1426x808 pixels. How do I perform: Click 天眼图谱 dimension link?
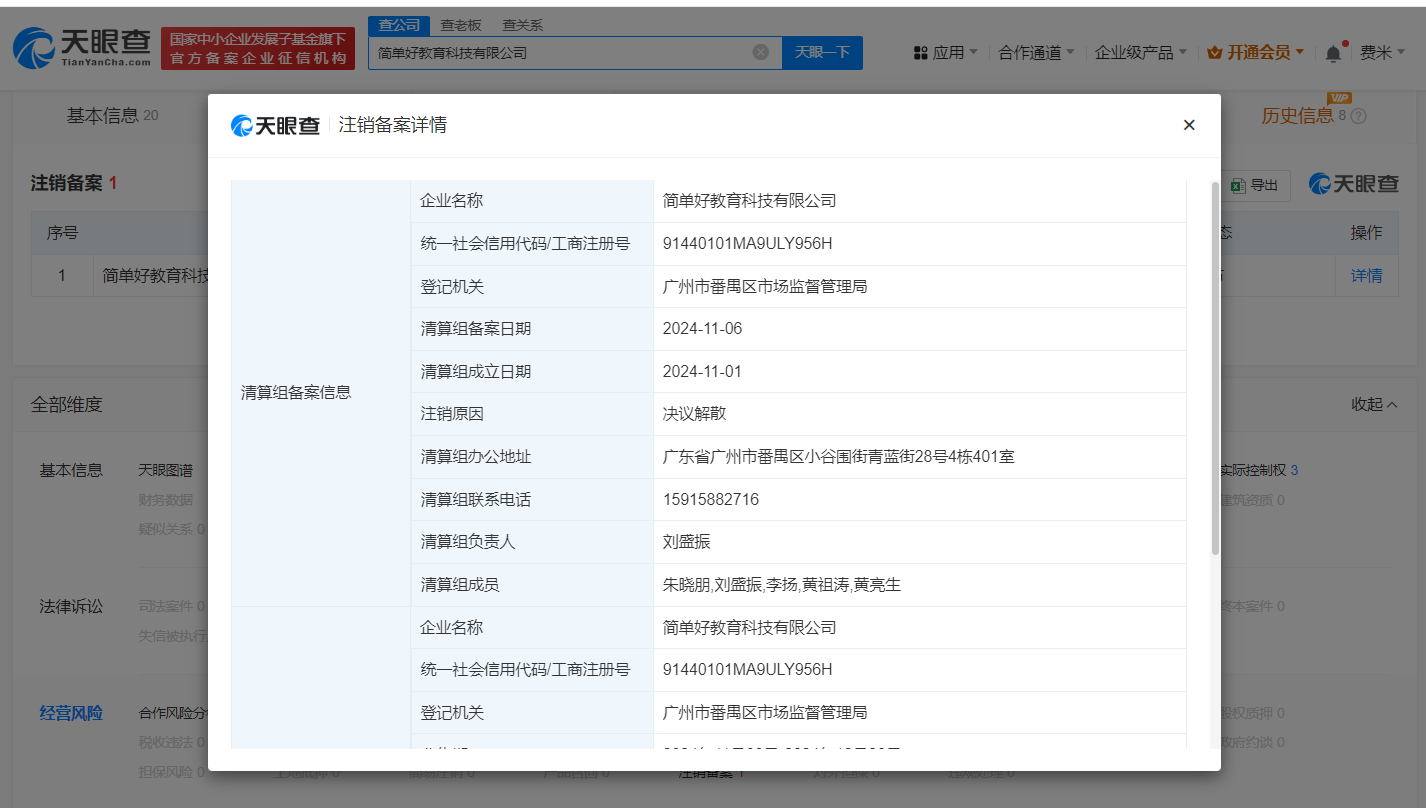(165, 470)
